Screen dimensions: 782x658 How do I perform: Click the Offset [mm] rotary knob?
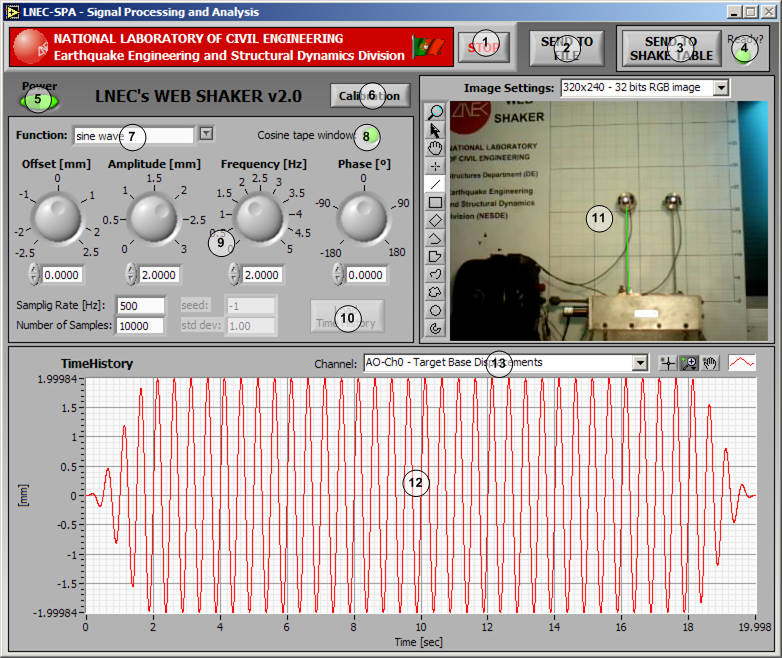pos(57,218)
